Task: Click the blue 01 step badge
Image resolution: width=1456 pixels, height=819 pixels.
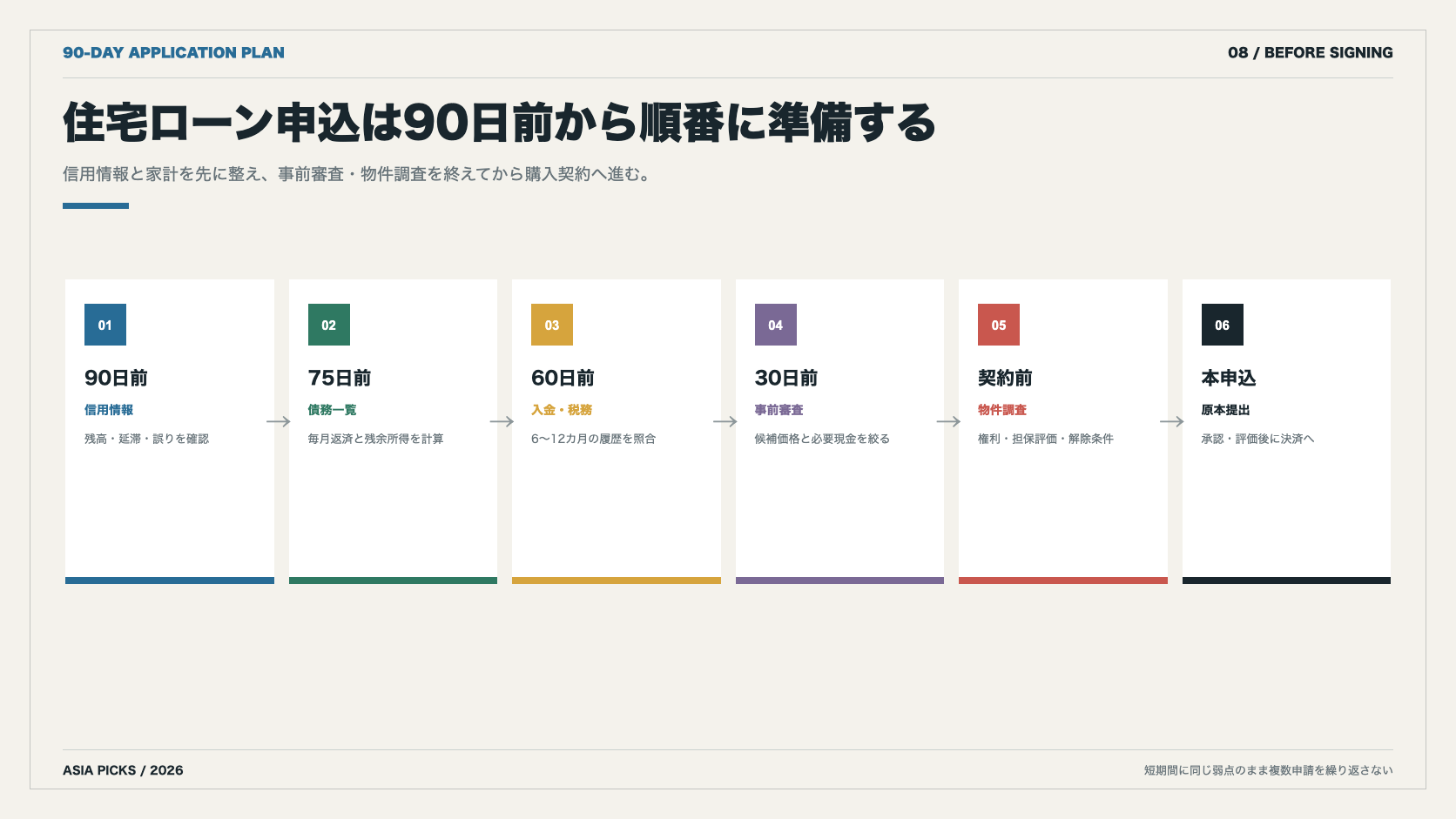Action: [x=105, y=325]
